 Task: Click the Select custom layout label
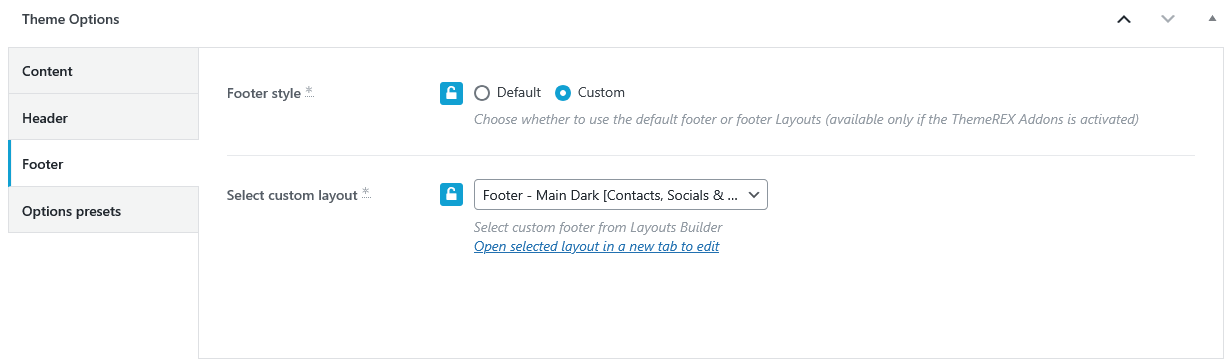click(x=292, y=195)
